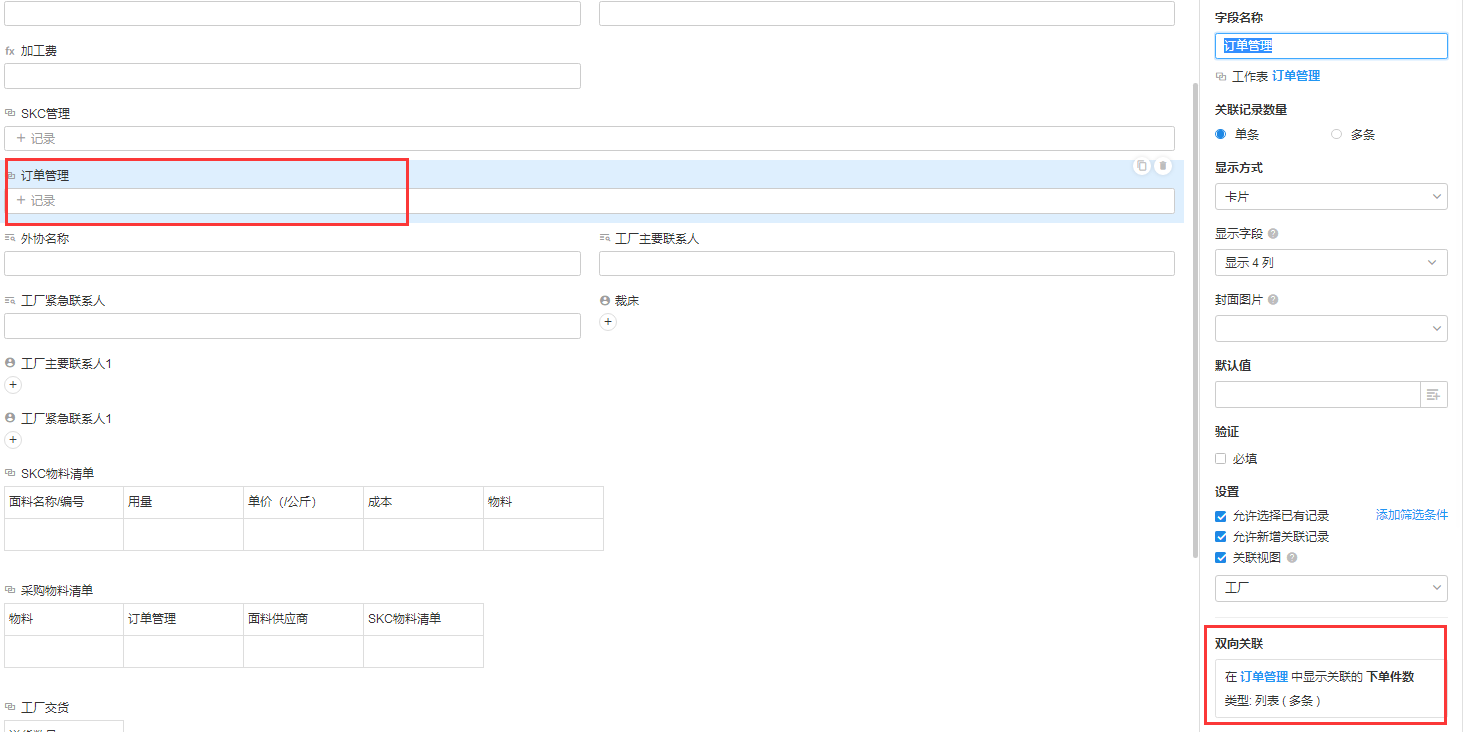Viewport: 1468px width, 732px height.
Task: Tick the 必填 checkbox
Action: [1221, 459]
